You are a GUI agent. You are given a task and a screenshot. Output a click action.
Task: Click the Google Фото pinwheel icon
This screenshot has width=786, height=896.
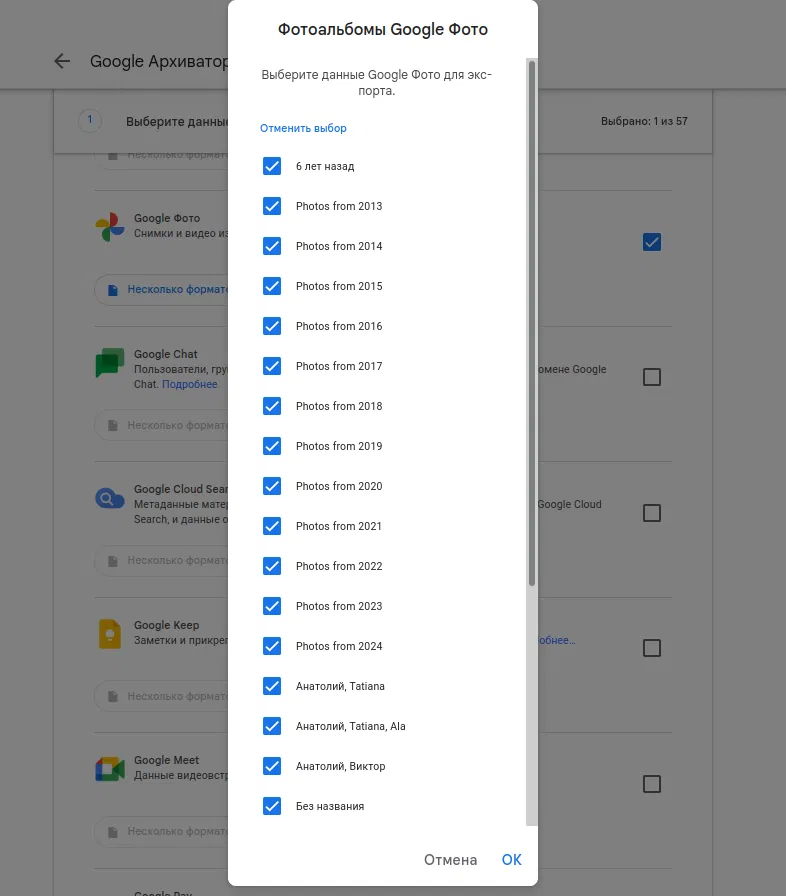[x=110, y=227]
